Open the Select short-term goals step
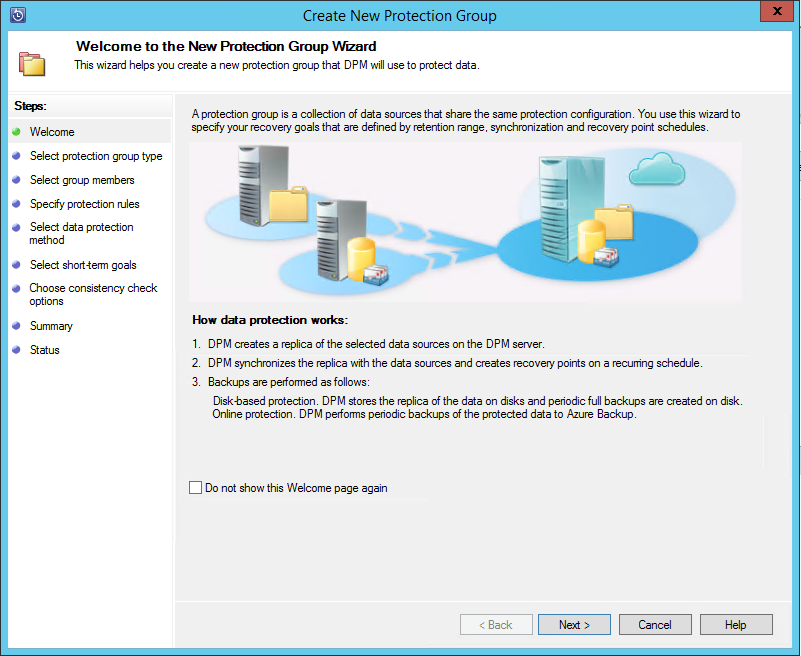Screen dimensions: 801x656 click(x=83, y=265)
